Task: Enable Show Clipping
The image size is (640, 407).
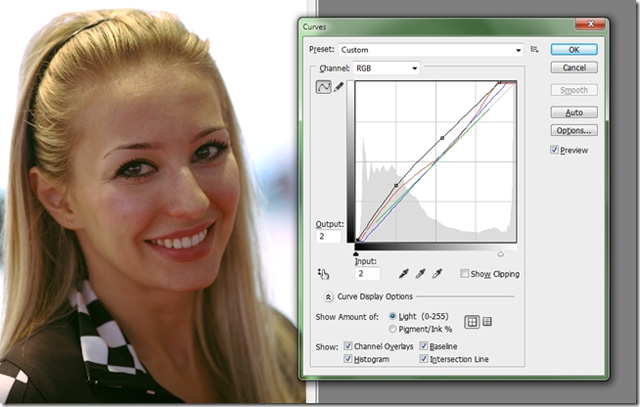Action: tap(464, 274)
